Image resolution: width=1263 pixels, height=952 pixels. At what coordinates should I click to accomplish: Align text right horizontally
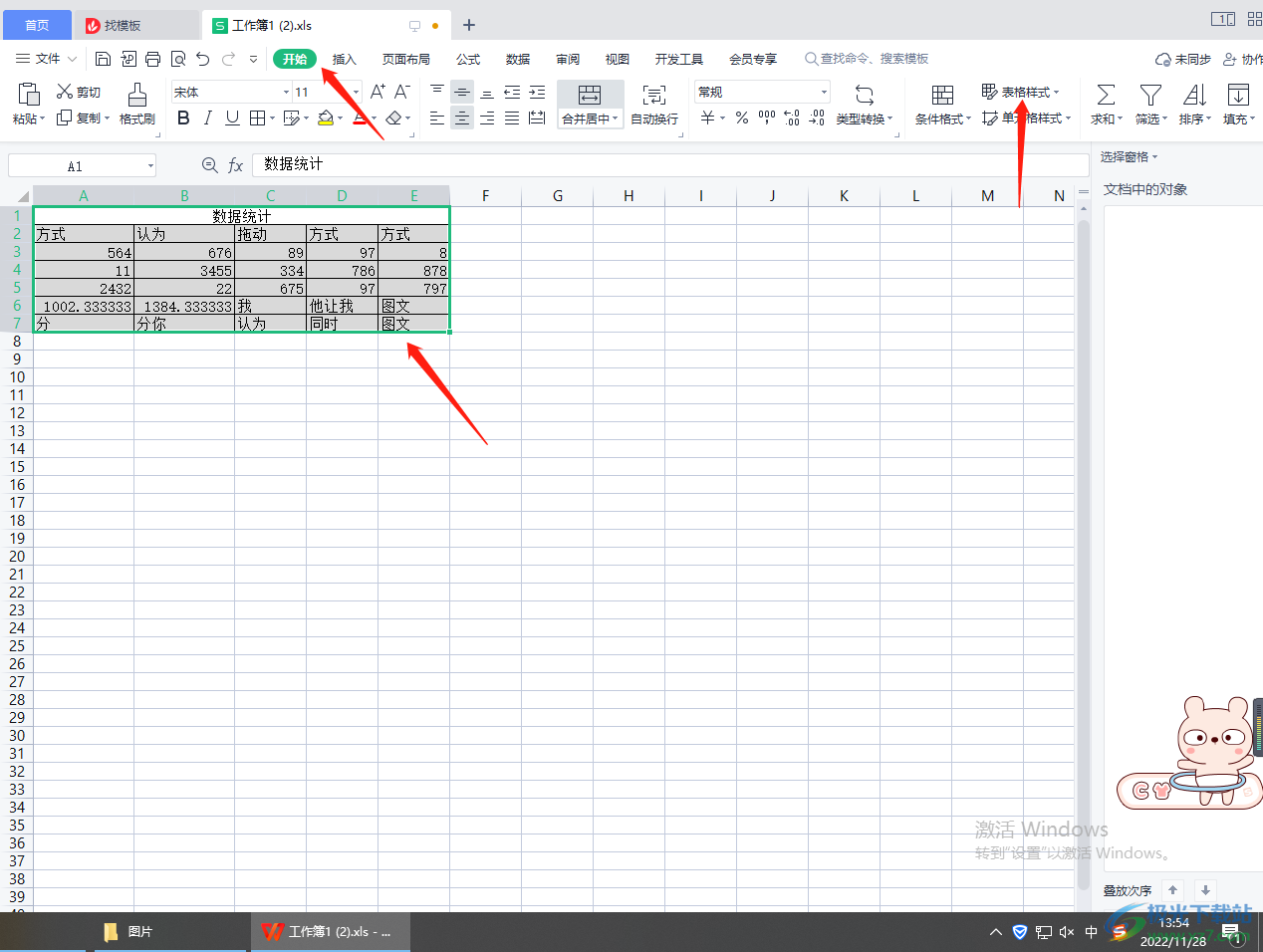point(487,118)
